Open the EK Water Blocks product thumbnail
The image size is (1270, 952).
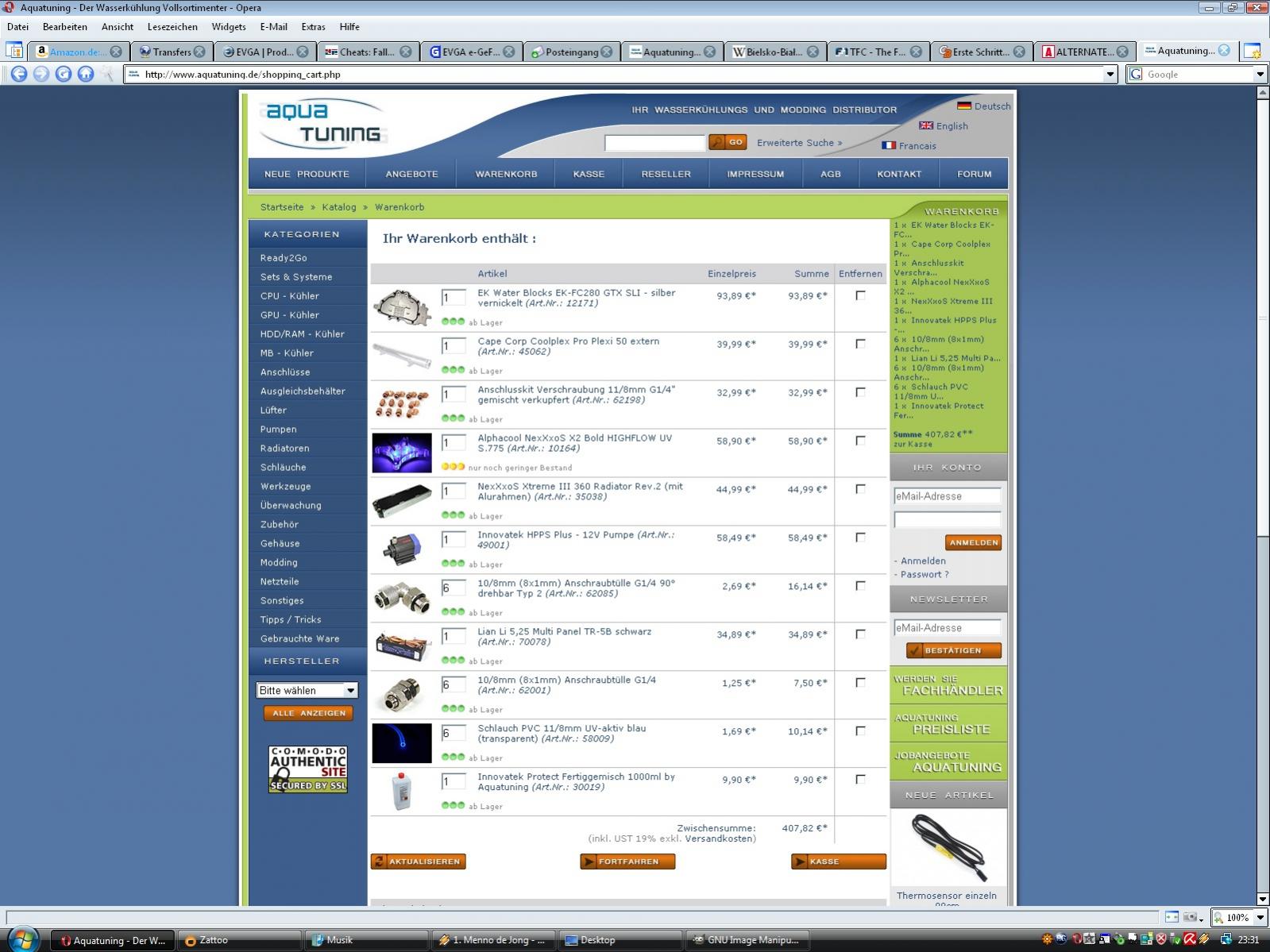[402, 307]
